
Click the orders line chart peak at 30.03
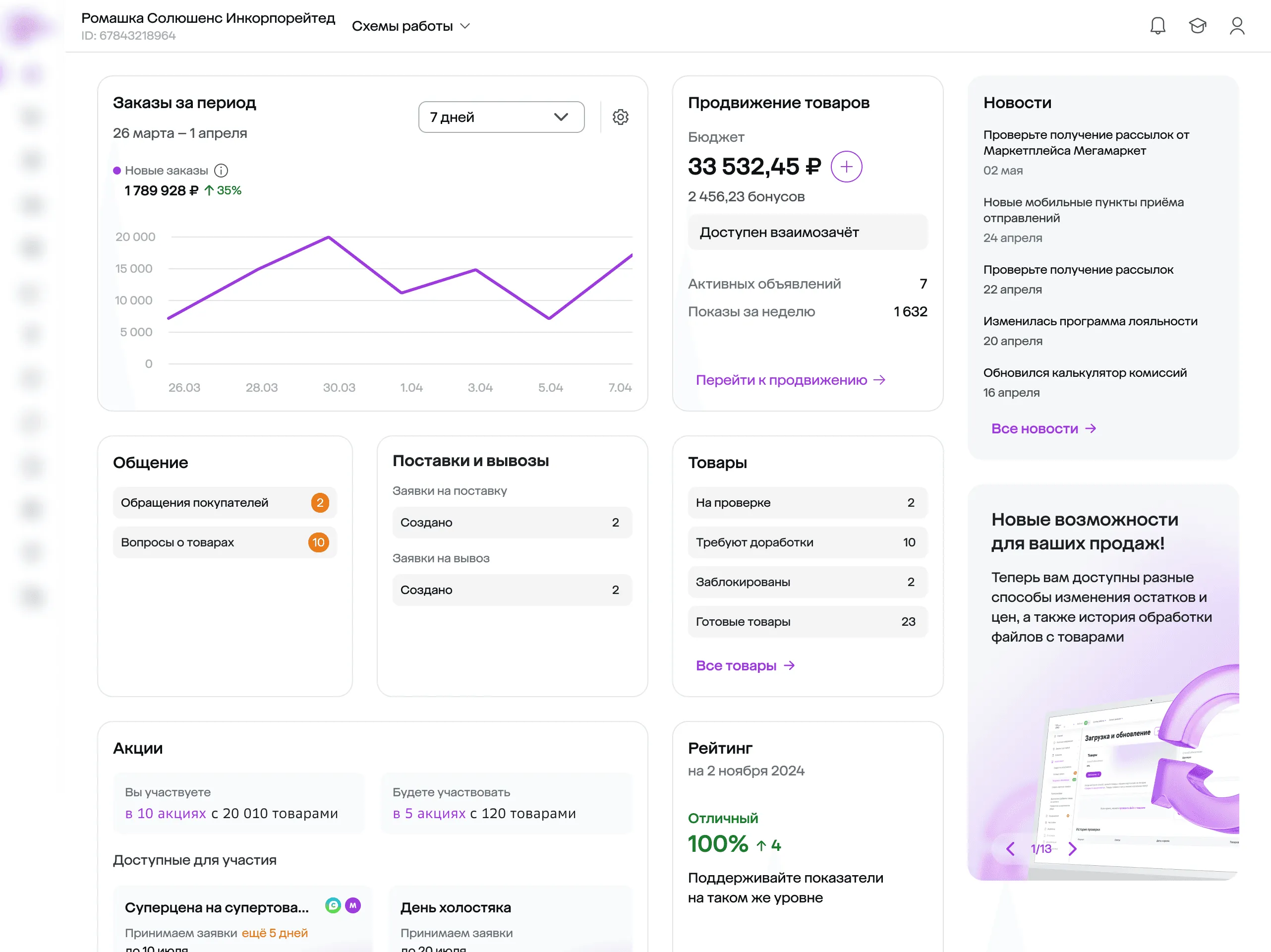click(x=329, y=237)
